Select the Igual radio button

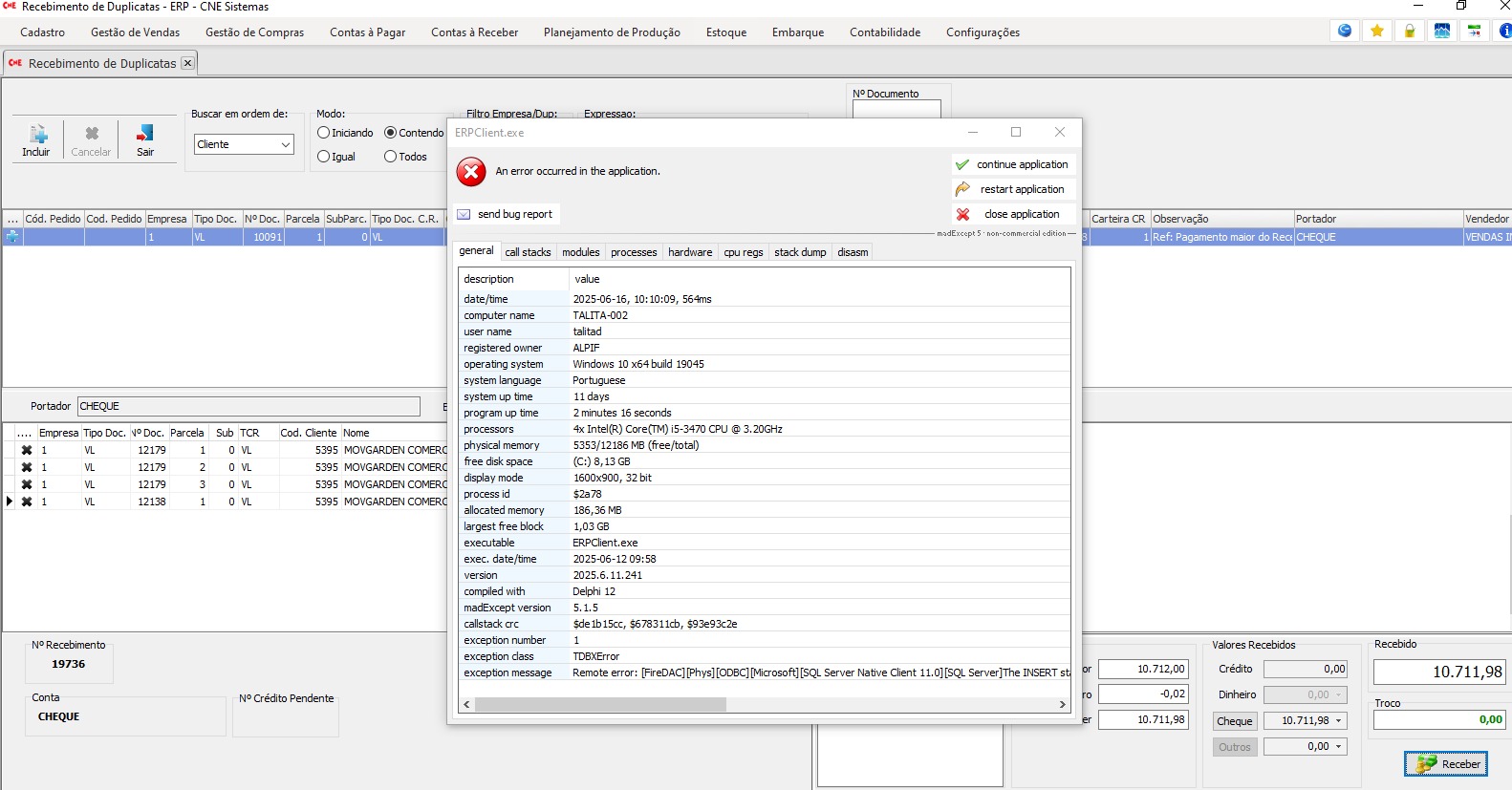324,157
